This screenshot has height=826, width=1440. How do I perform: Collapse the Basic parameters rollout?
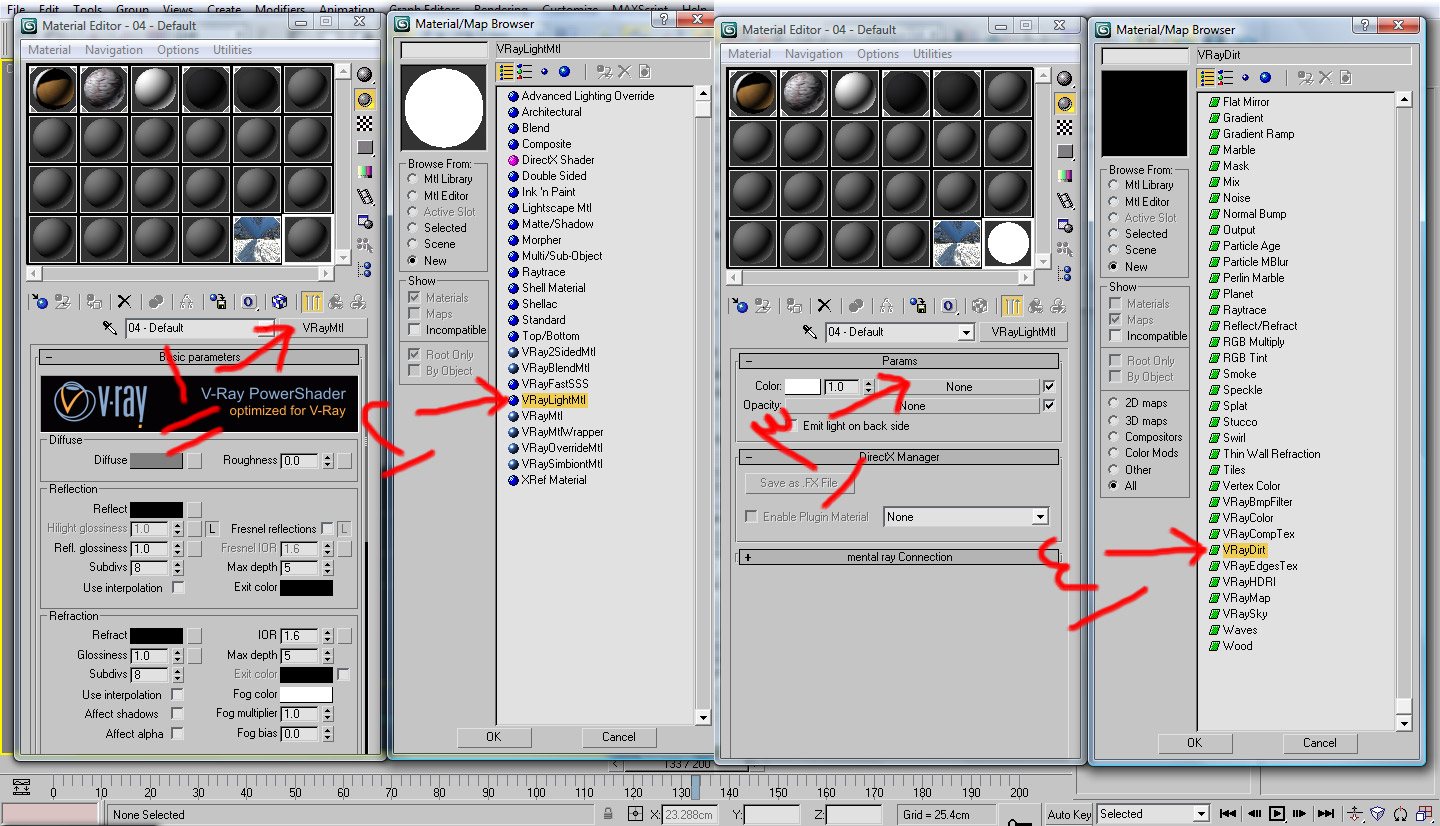click(x=198, y=357)
